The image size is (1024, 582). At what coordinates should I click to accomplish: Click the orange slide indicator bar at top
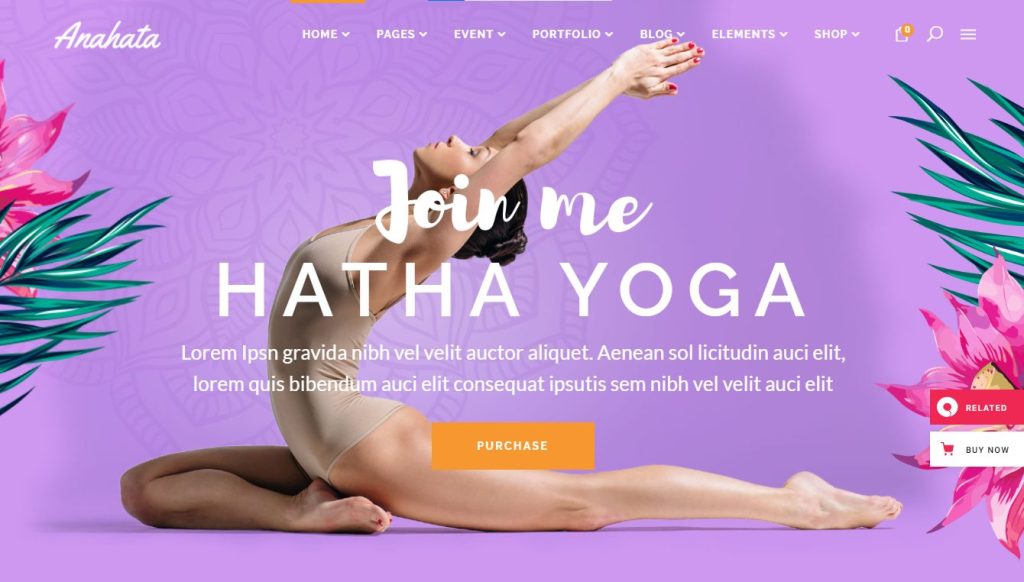(328, 1)
